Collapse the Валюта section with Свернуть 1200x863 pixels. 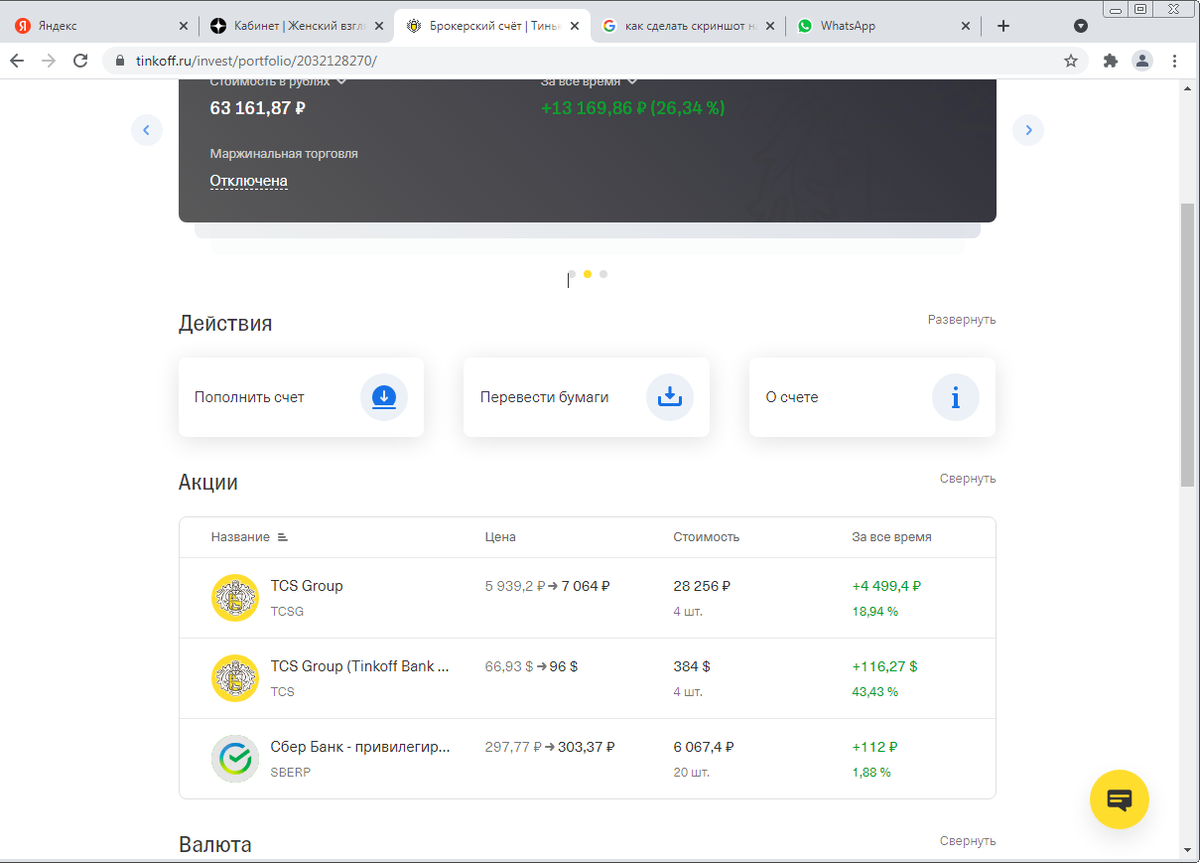click(968, 841)
